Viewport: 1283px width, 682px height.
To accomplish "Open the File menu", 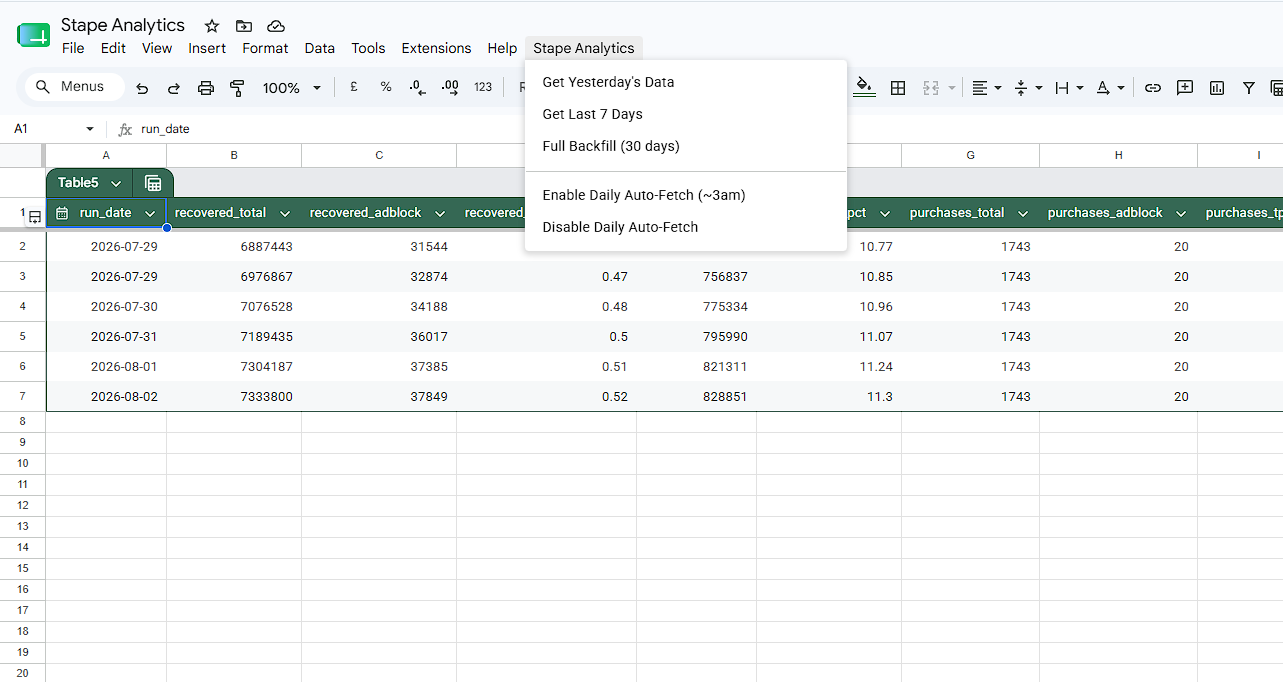I will (x=73, y=48).
